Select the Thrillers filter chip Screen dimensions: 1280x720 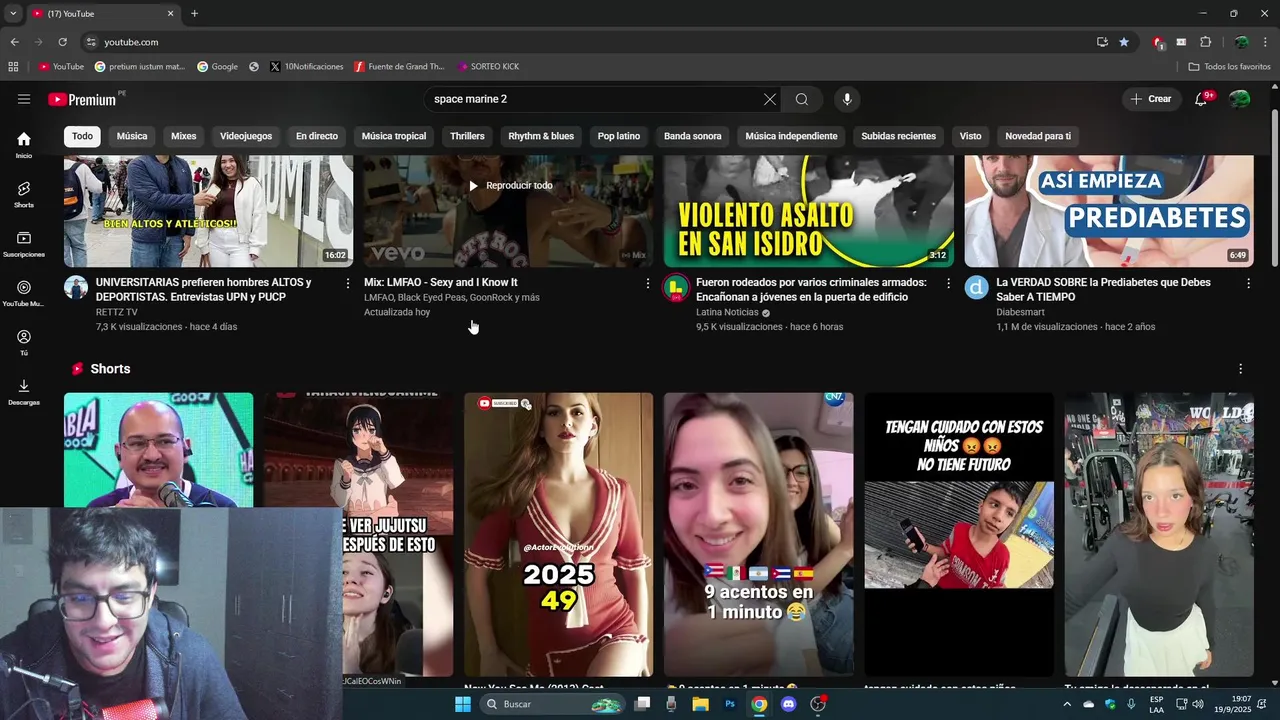click(467, 136)
